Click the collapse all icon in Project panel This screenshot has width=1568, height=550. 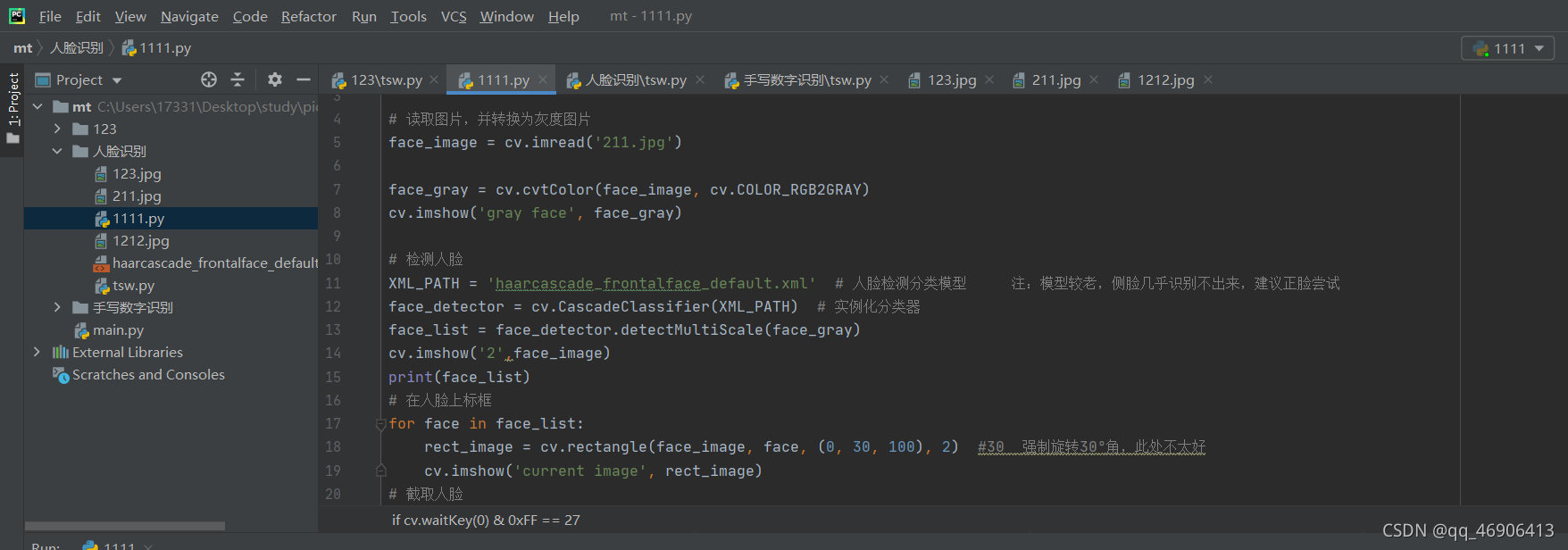click(x=238, y=79)
